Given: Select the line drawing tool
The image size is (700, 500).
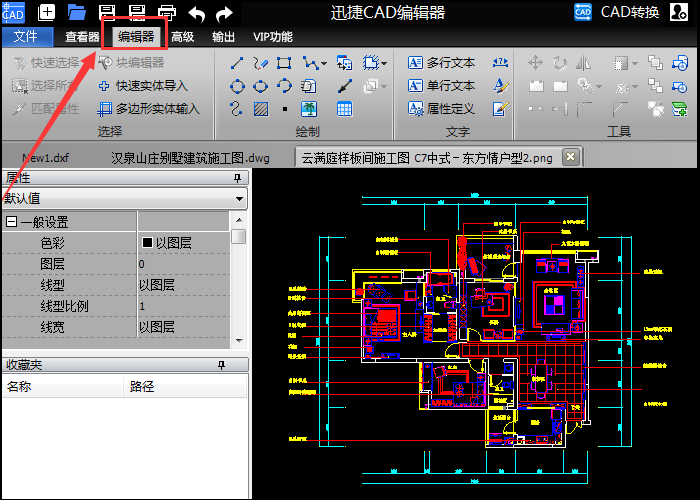Looking at the screenshot, I should coord(237,63).
